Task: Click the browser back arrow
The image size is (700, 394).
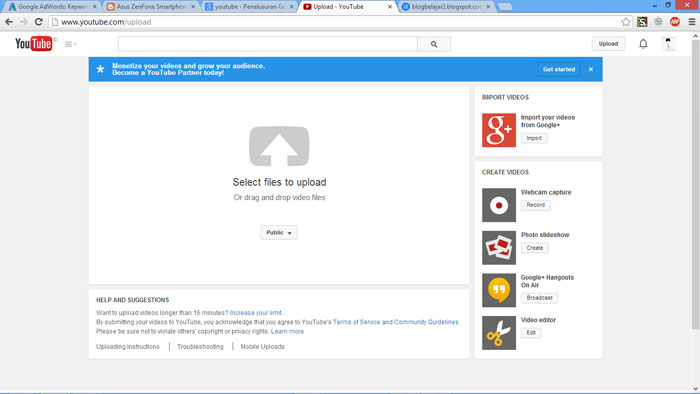Action: tap(9, 22)
